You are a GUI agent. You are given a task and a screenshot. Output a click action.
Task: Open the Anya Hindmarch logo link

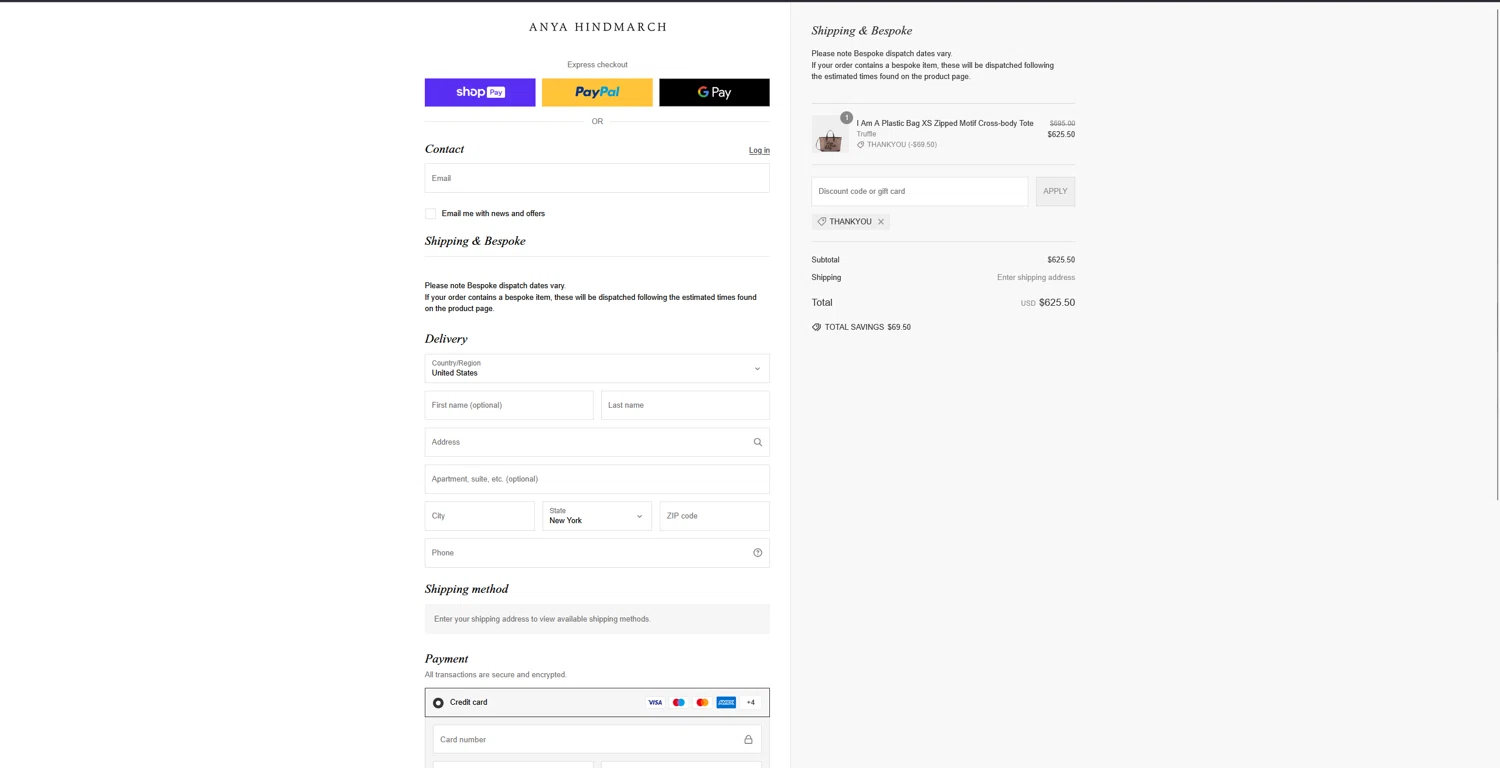pos(597,28)
